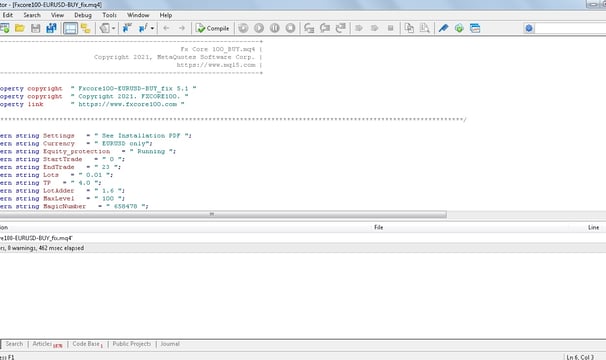Click the Step Into debug icon
This screenshot has width=606, height=360.
click(309, 28)
